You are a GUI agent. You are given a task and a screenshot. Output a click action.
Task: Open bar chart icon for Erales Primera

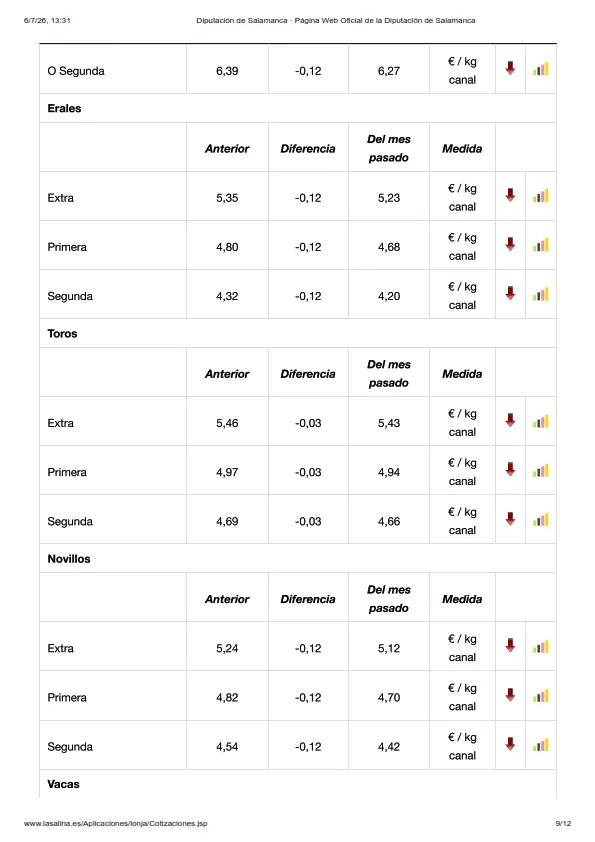(x=541, y=245)
